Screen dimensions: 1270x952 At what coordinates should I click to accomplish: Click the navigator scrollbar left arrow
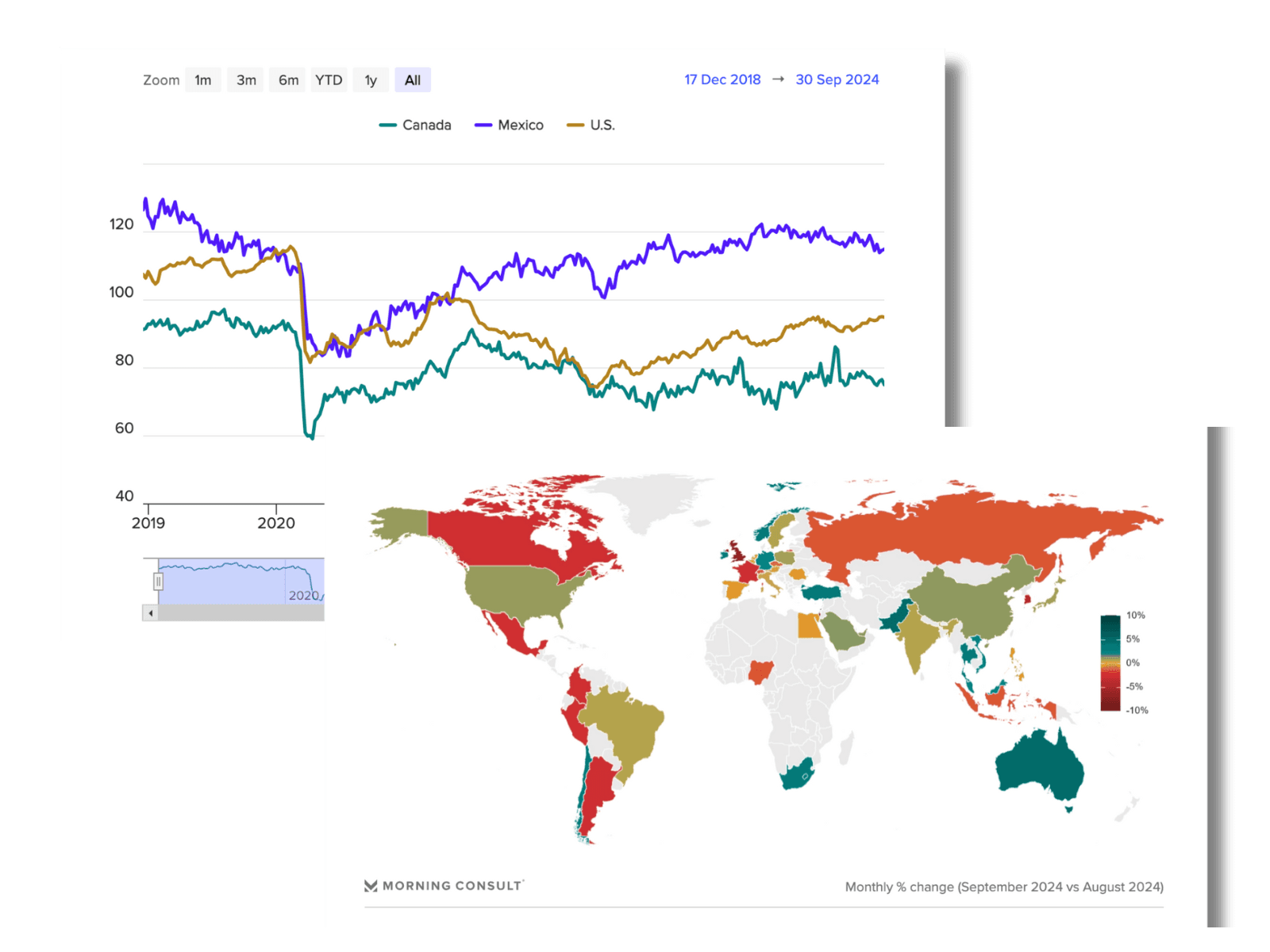[x=151, y=613]
